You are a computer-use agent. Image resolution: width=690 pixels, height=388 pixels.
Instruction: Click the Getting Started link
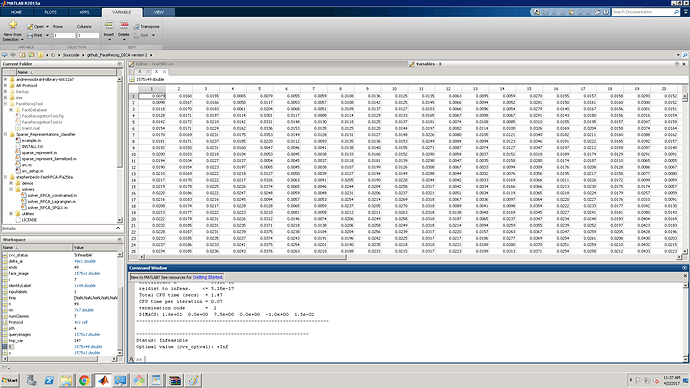click(x=208, y=277)
